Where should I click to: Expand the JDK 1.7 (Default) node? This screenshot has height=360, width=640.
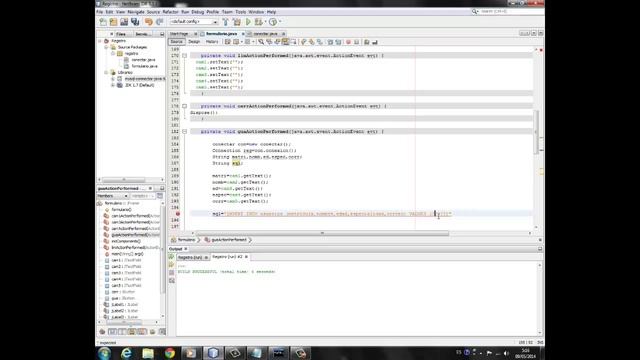(113, 85)
